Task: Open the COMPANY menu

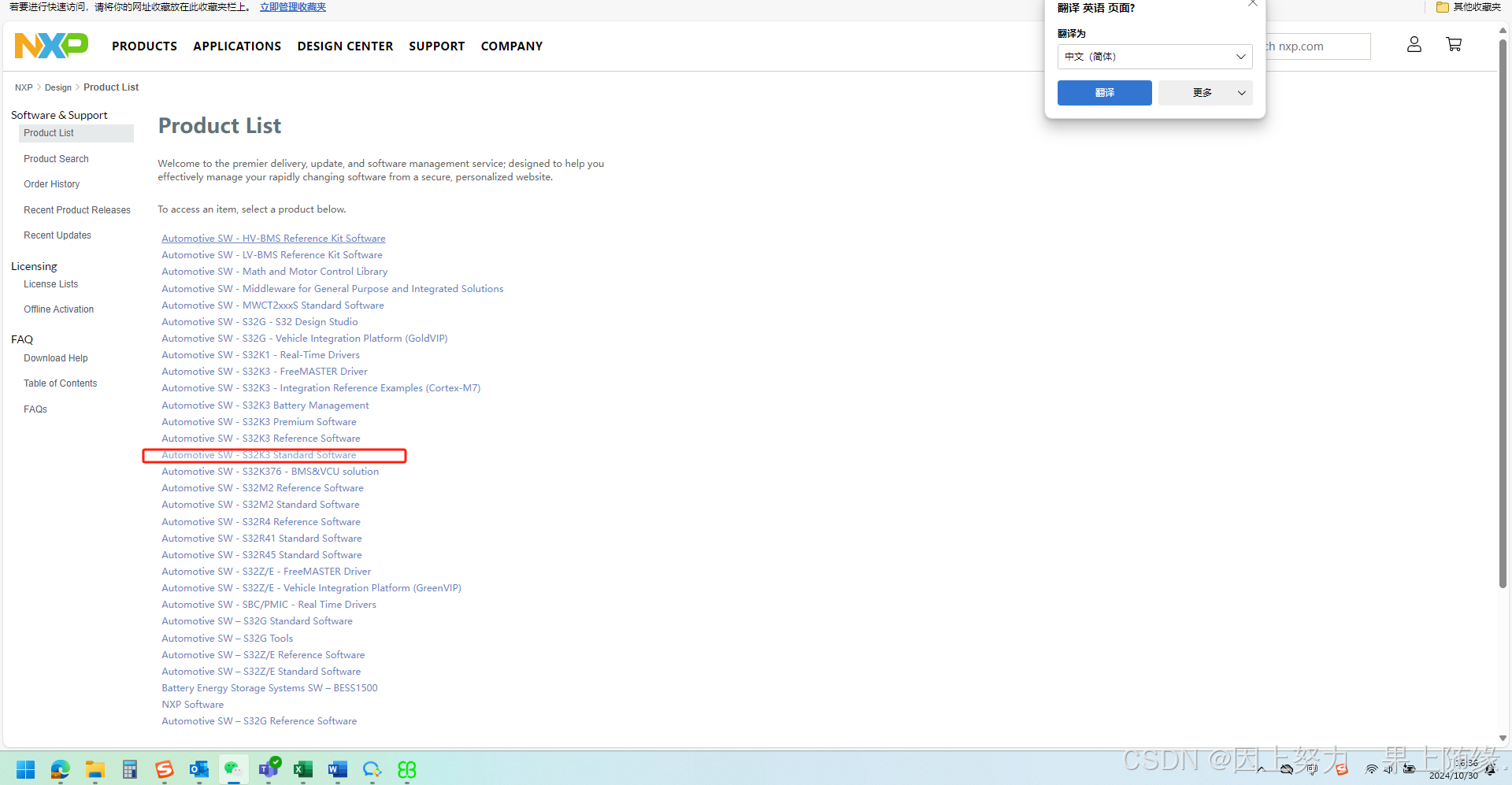Action: (x=512, y=46)
